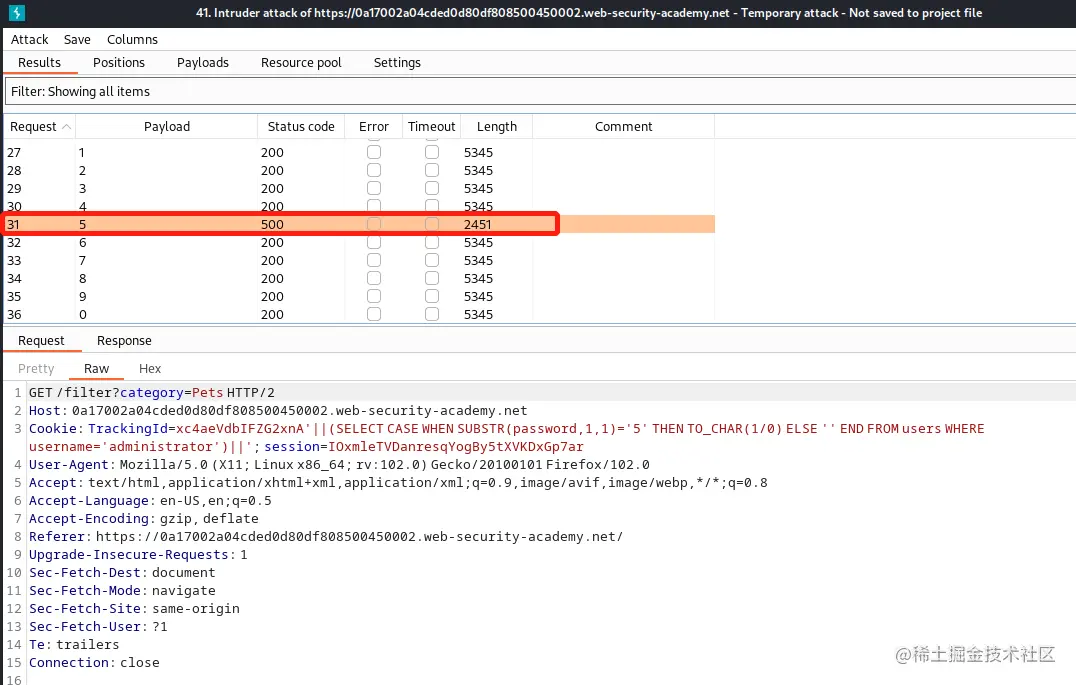The height and width of the screenshot is (685, 1076).
Task: Click the Comment column header
Action: click(x=624, y=126)
